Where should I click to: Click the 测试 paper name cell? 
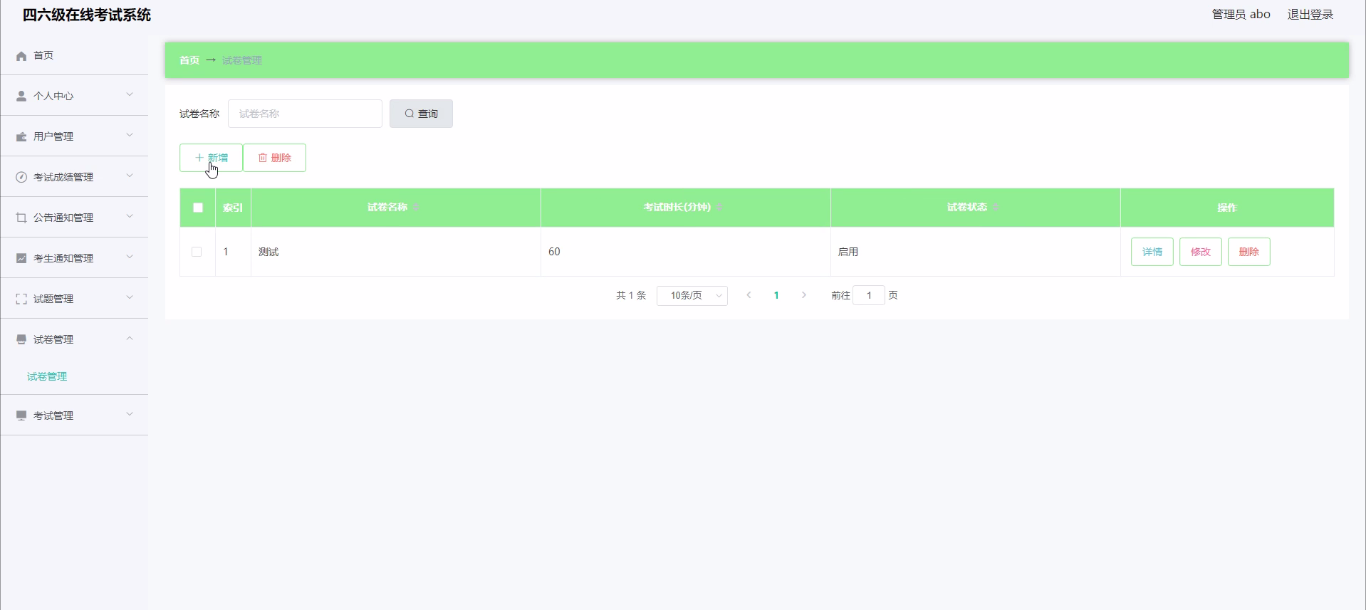pos(396,252)
